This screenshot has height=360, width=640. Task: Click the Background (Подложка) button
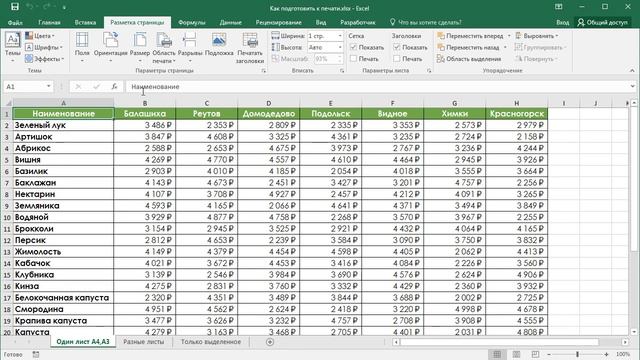219,45
